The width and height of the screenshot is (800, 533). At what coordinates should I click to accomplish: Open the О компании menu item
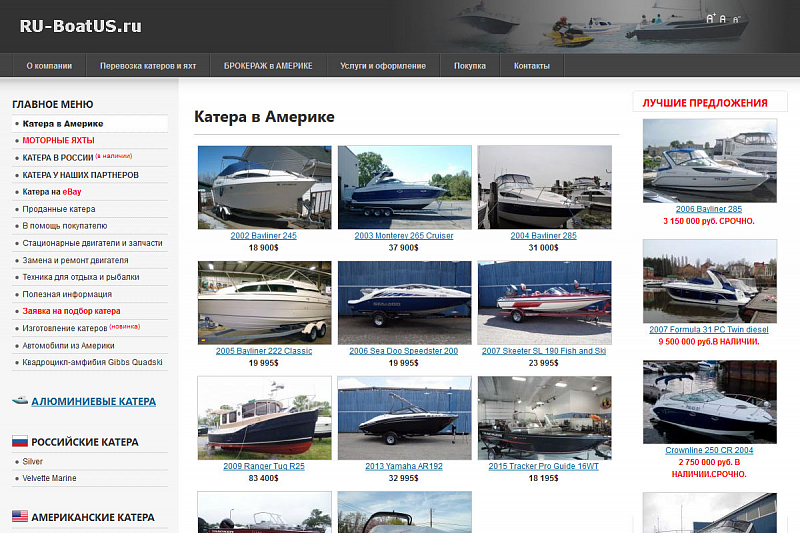tap(49, 66)
